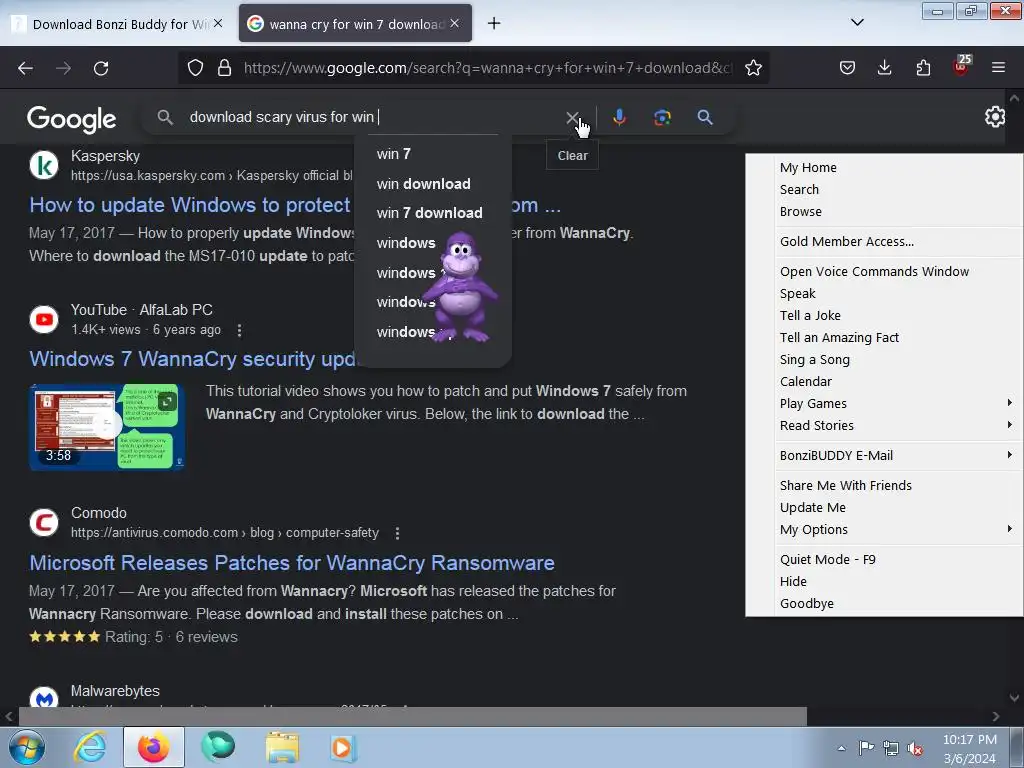
Task: Click the Google search input field
Action: point(372,118)
